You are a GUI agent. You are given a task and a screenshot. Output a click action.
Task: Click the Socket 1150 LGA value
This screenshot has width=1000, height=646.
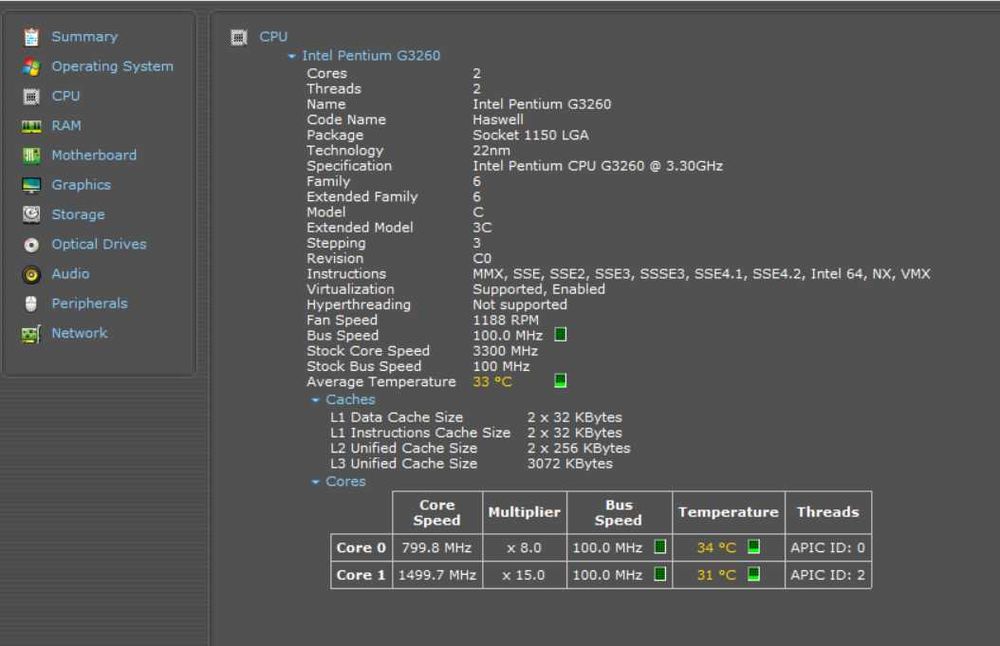(531, 135)
